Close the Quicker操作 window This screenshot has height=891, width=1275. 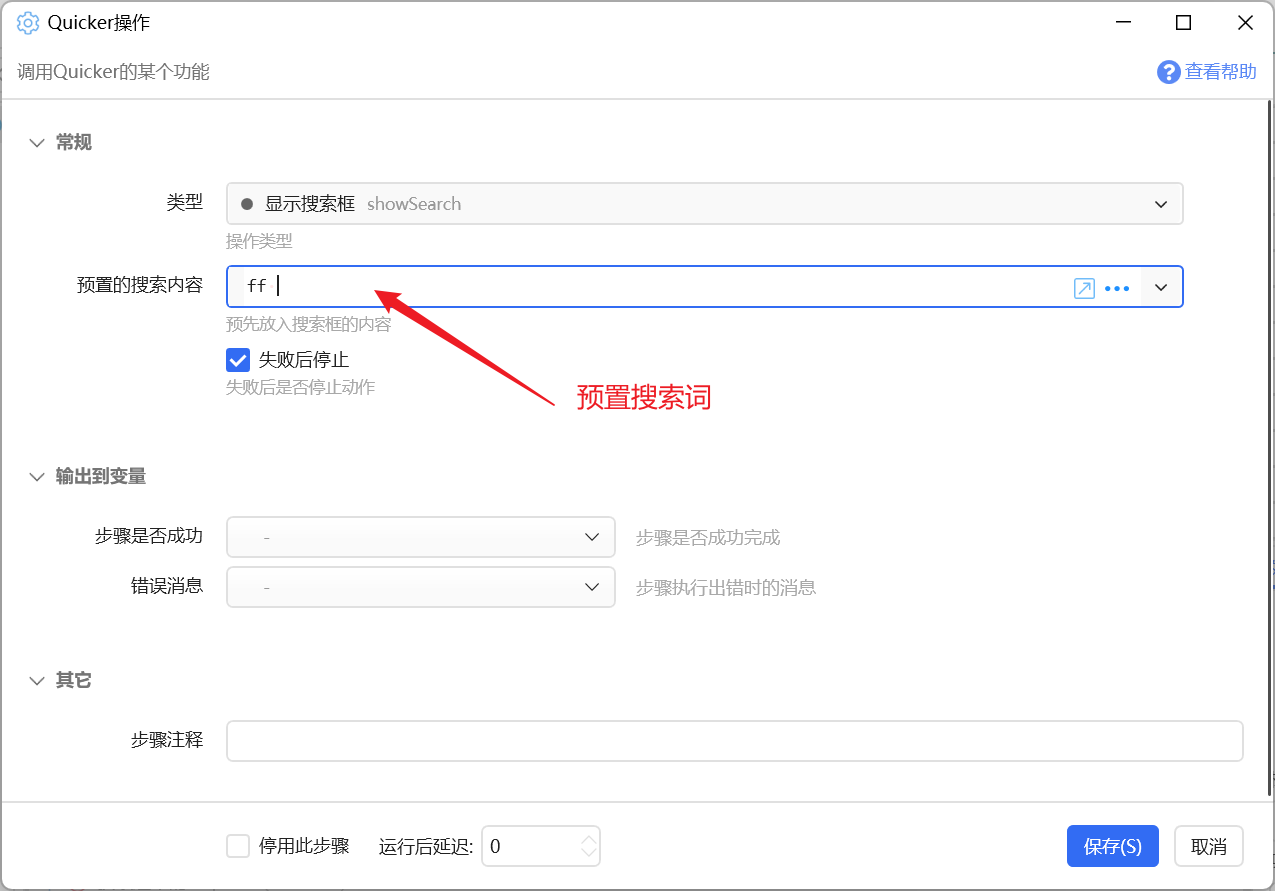pyautogui.click(x=1245, y=23)
